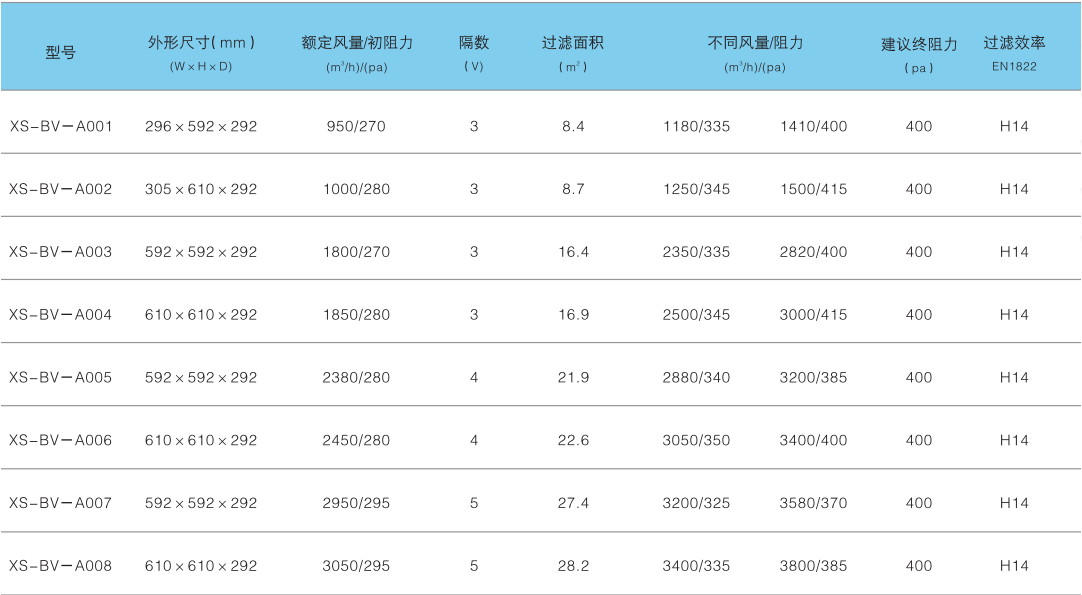Select the 过滤效率 EN1822 header
Image resolution: width=1082 pixels, height=595 pixels.
[x=1014, y=43]
